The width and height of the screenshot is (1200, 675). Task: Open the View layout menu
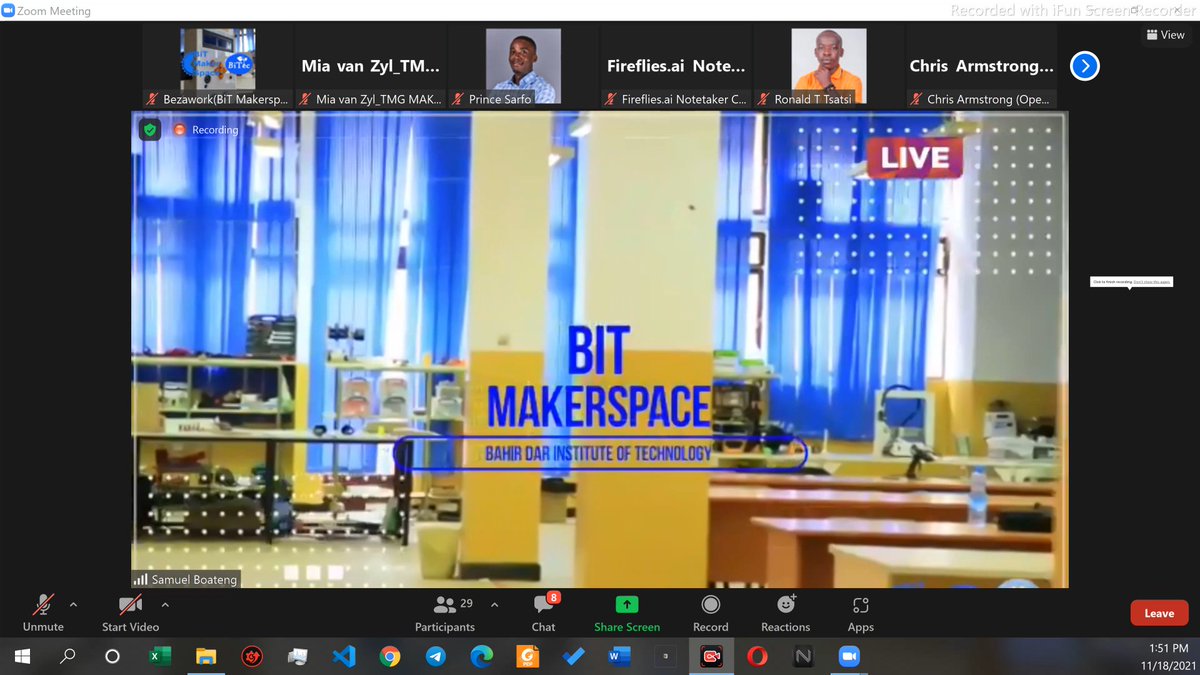click(x=1166, y=35)
